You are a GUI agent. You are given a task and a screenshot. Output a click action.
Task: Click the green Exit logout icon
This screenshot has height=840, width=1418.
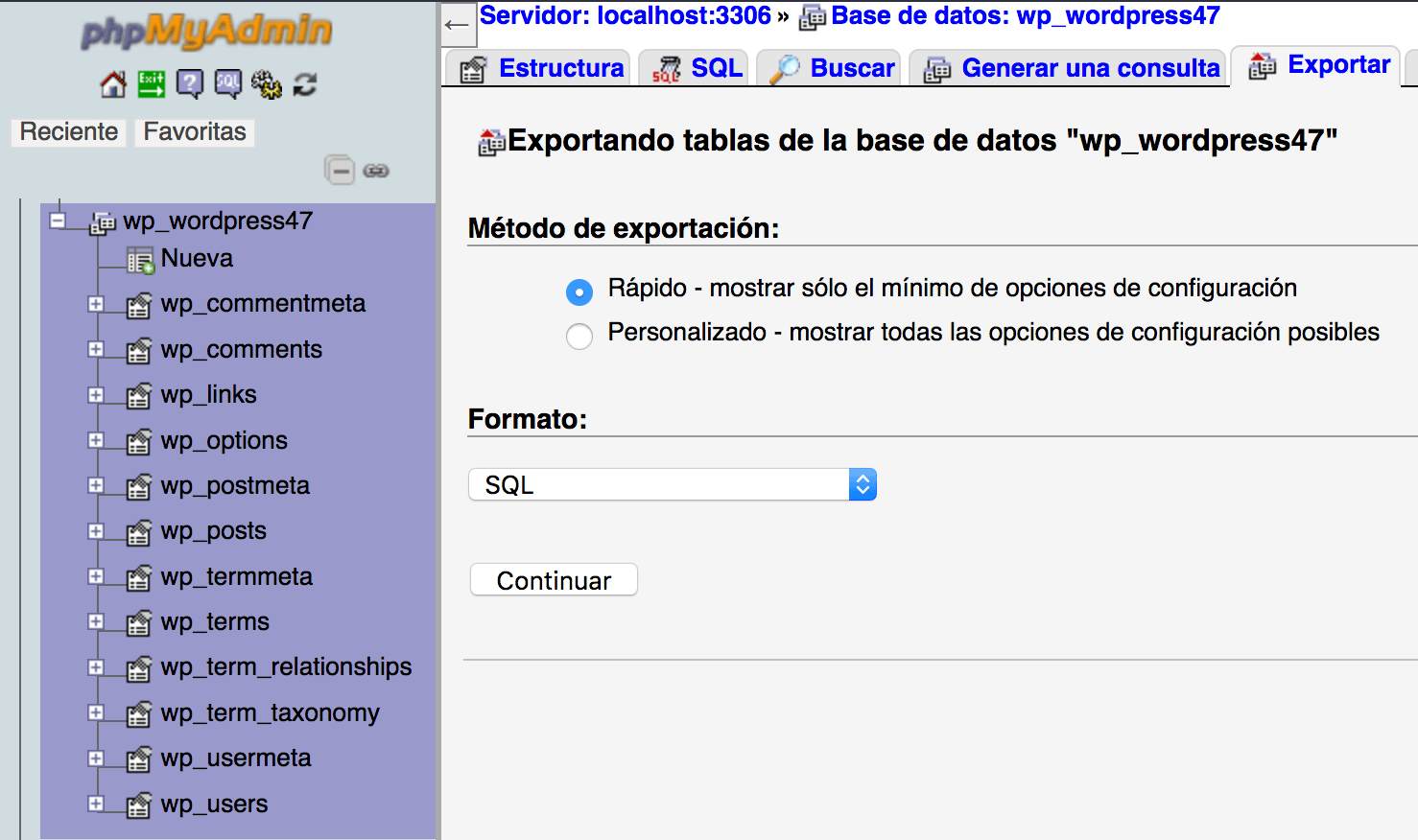150,84
